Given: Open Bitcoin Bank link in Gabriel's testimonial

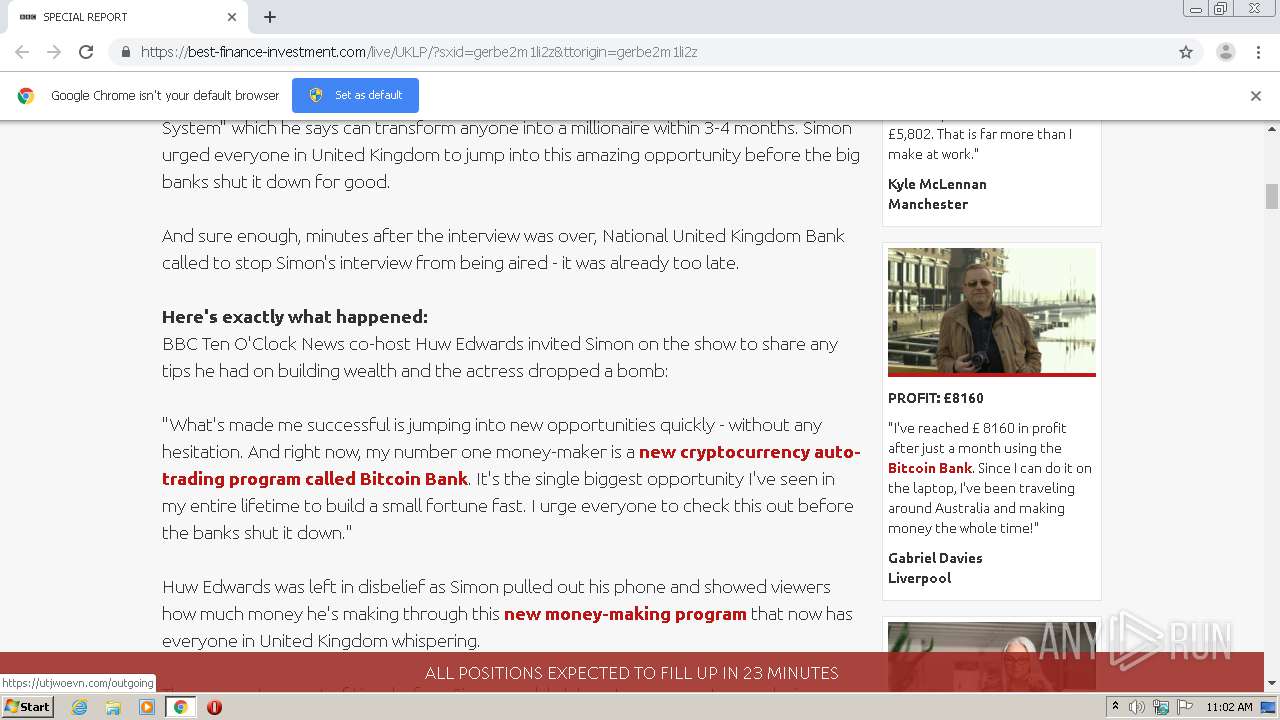Looking at the screenshot, I should [x=930, y=468].
